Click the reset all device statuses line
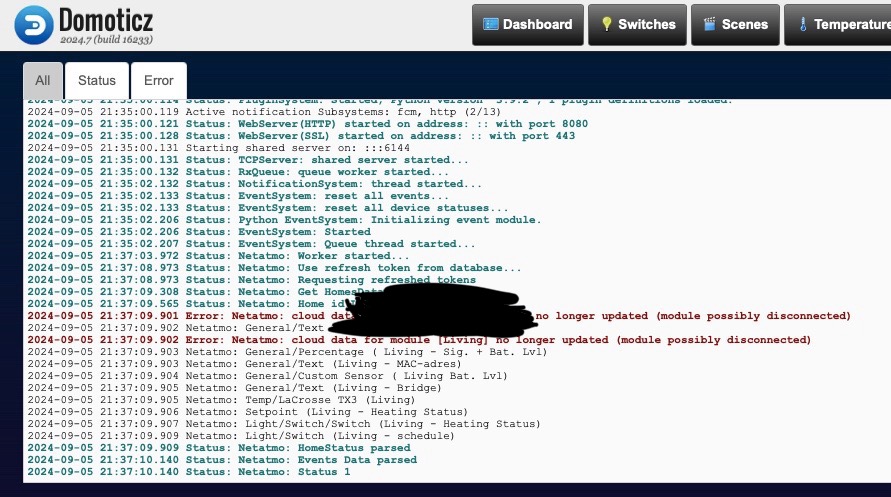The image size is (891, 497). tap(268, 208)
